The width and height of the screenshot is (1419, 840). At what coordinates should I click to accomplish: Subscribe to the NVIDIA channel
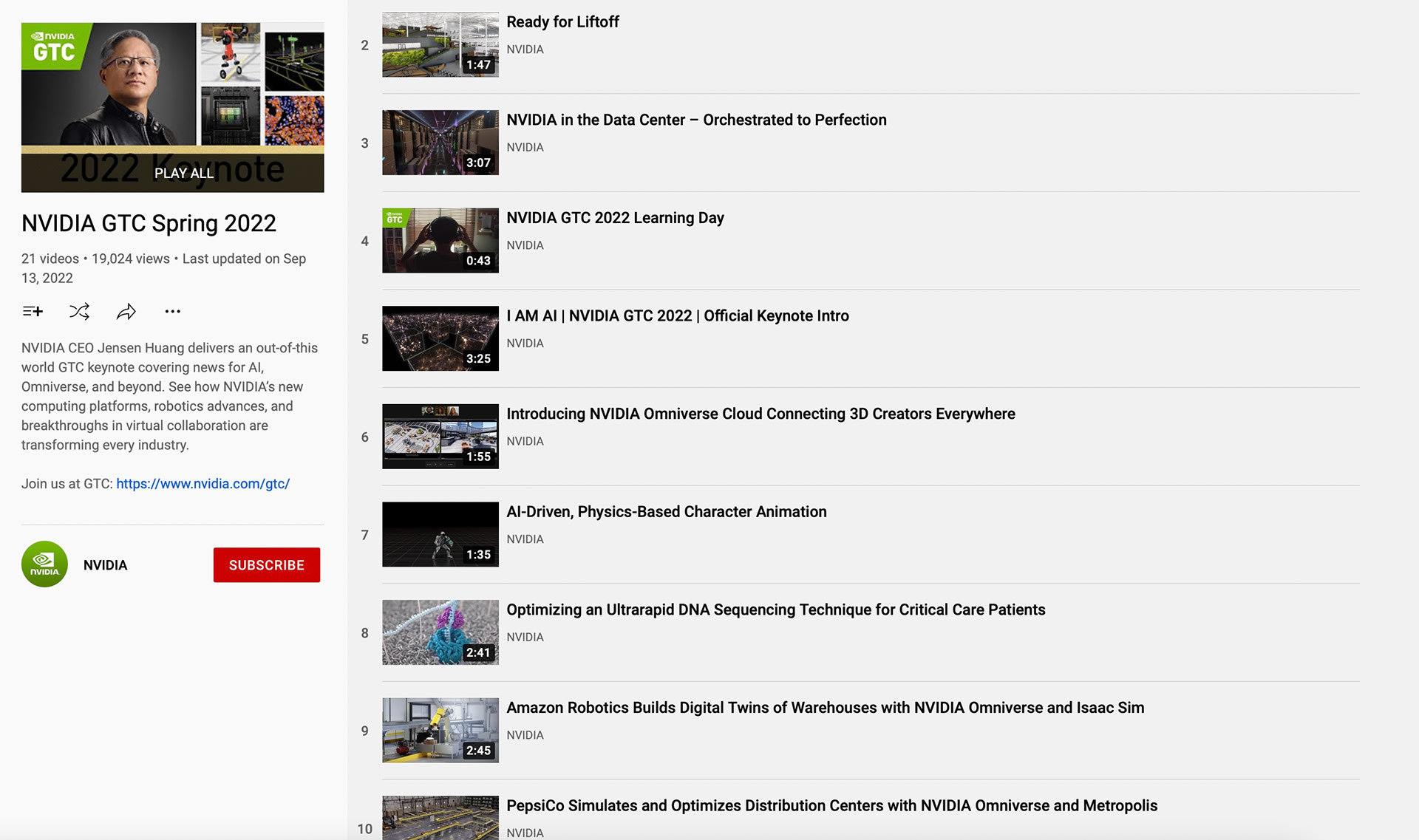[x=267, y=565]
